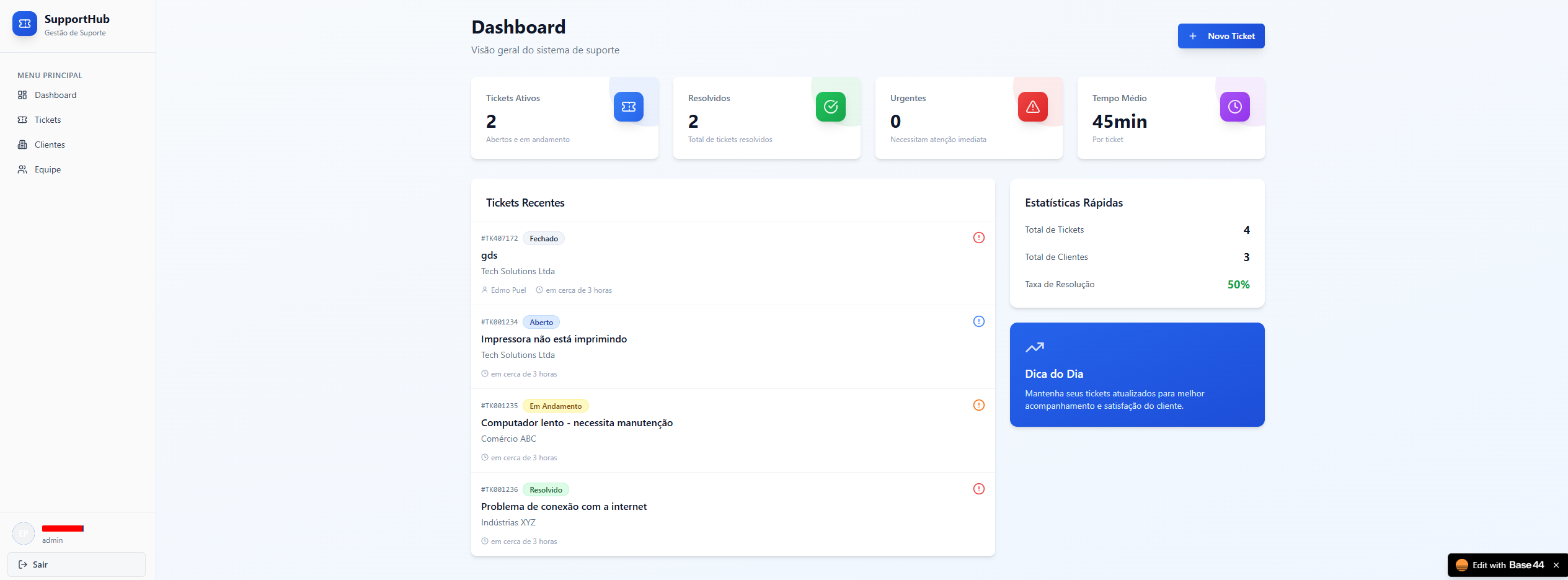Click the 45min Tempo Médio value

click(1119, 122)
